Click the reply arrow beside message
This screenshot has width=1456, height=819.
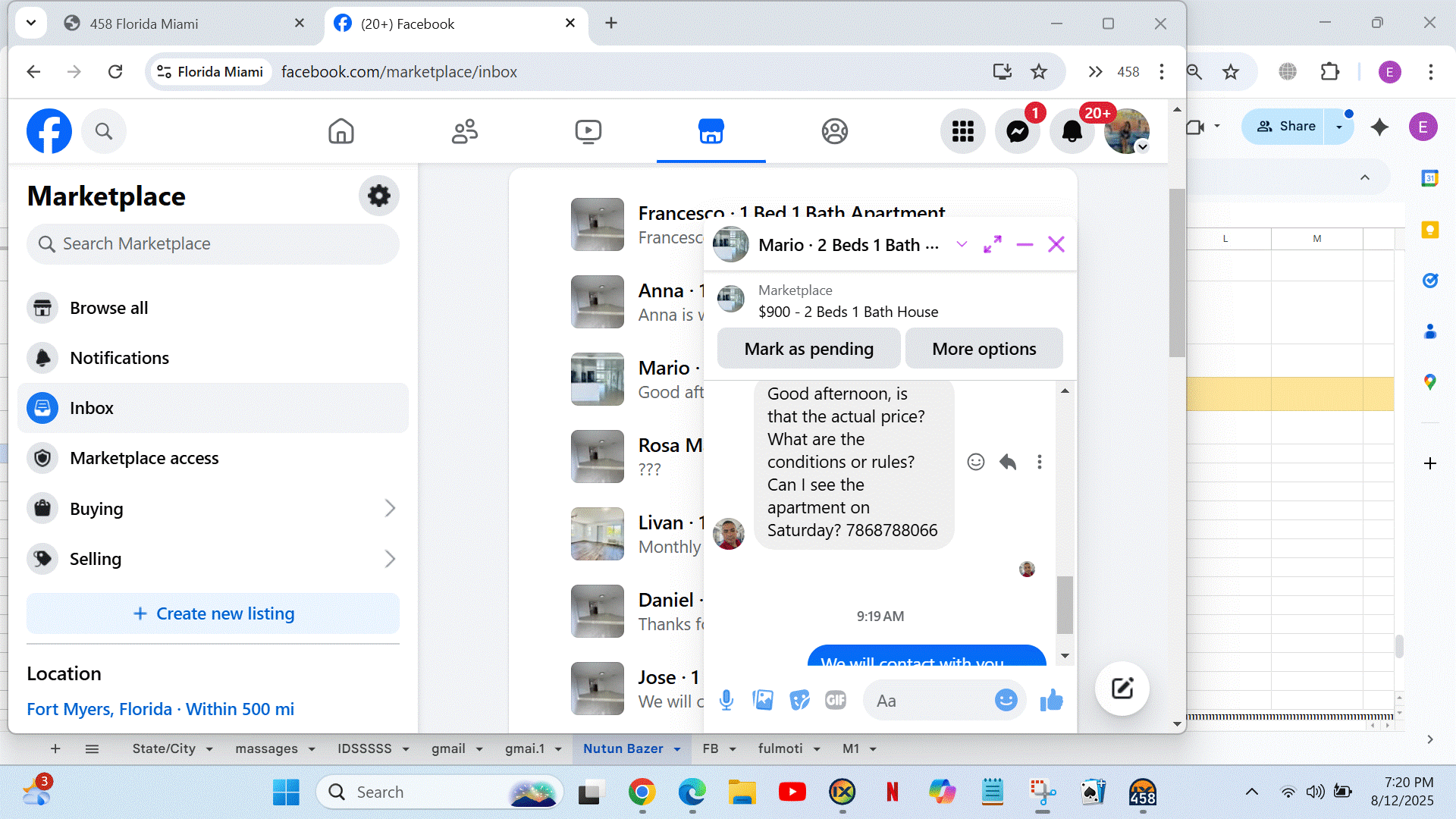tap(1007, 462)
